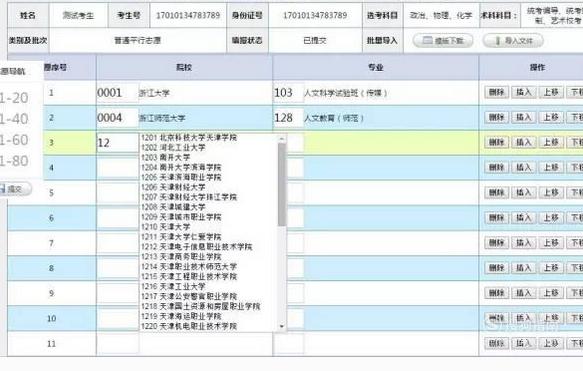Click the dropdown list scroll-down arrow
Screen dimensions: 583x371
(x=282, y=326)
